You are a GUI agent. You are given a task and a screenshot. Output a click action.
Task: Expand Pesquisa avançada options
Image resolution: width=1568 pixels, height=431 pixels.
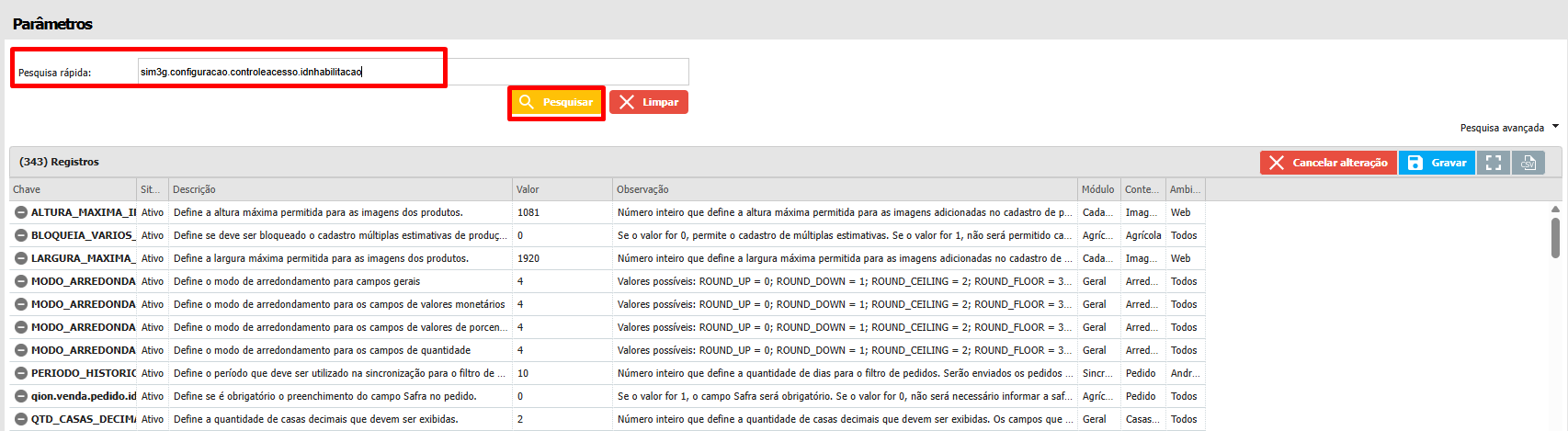[x=1509, y=128]
